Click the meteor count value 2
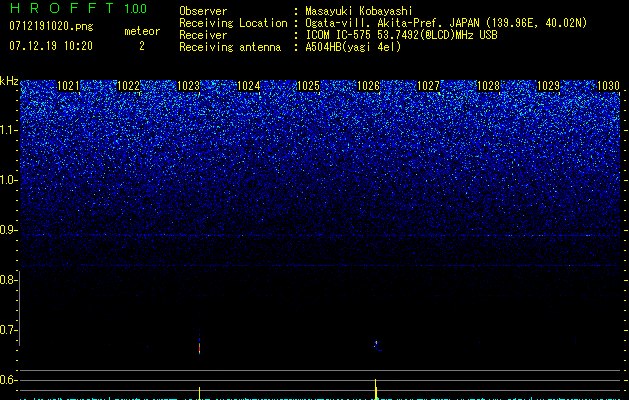Screen dimensions: 629x400 click(142, 46)
